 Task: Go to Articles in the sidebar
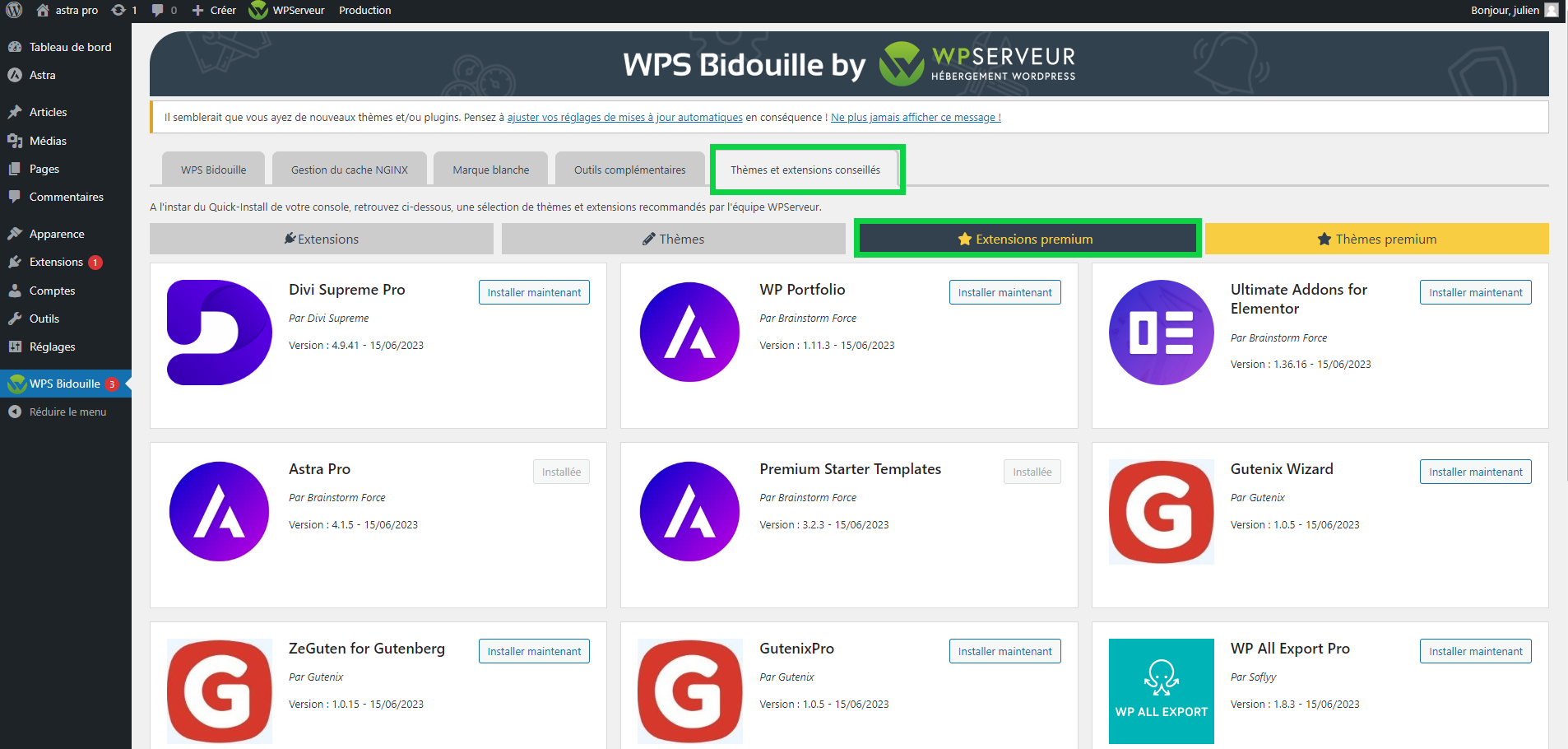[66, 112]
